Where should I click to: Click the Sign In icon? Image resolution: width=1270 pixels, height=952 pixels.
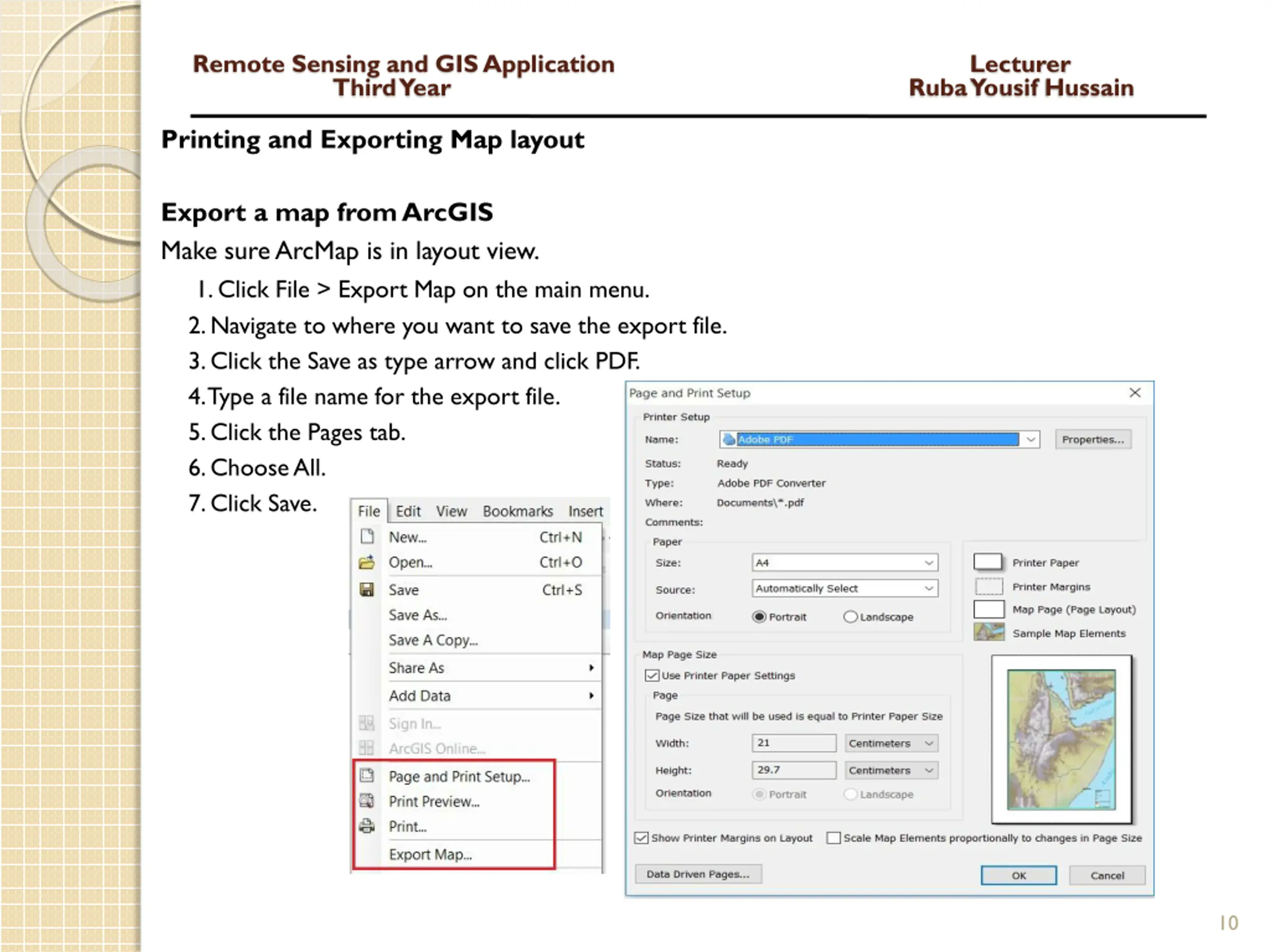point(367,723)
